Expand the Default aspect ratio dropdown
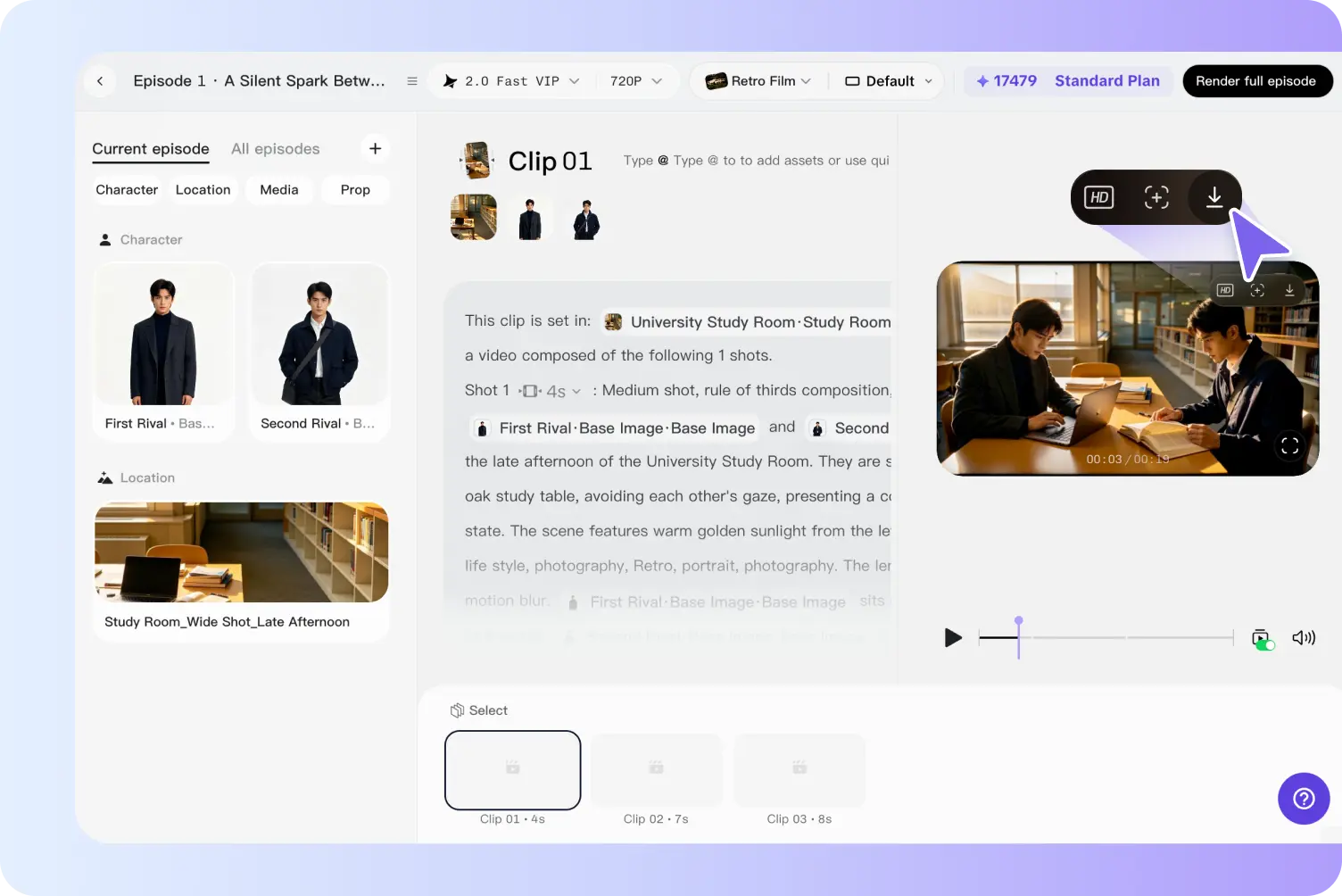The width and height of the screenshot is (1342, 896). click(x=889, y=81)
